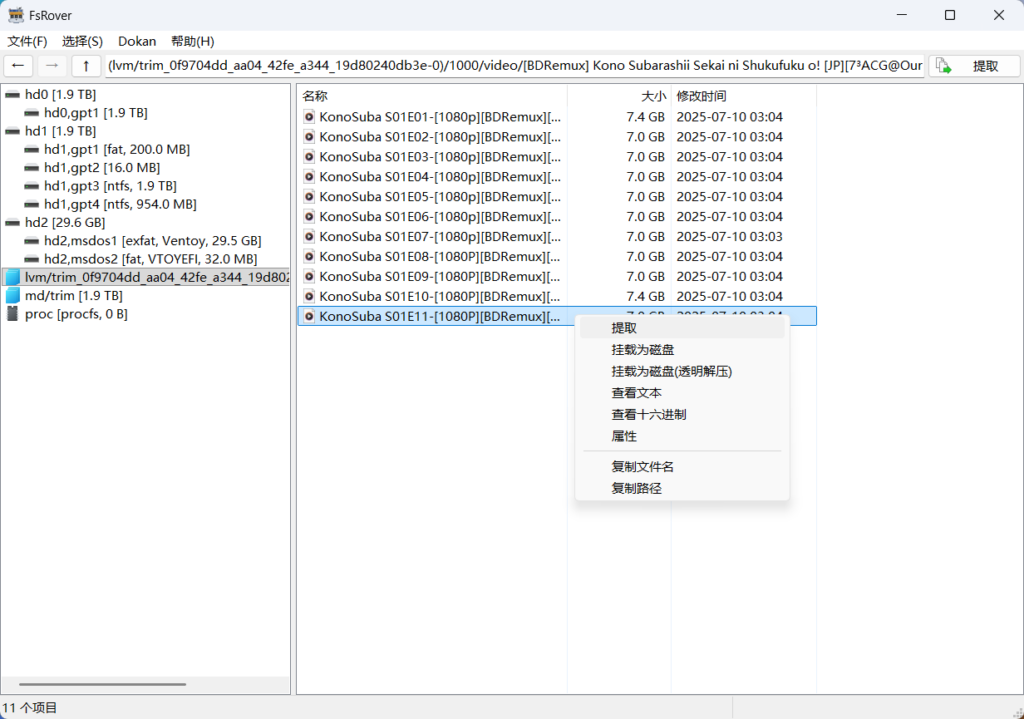The image size is (1024, 719).
Task: Select file KonoSuba S01E07-[1080p][BDRemux]
Action: tap(440, 236)
